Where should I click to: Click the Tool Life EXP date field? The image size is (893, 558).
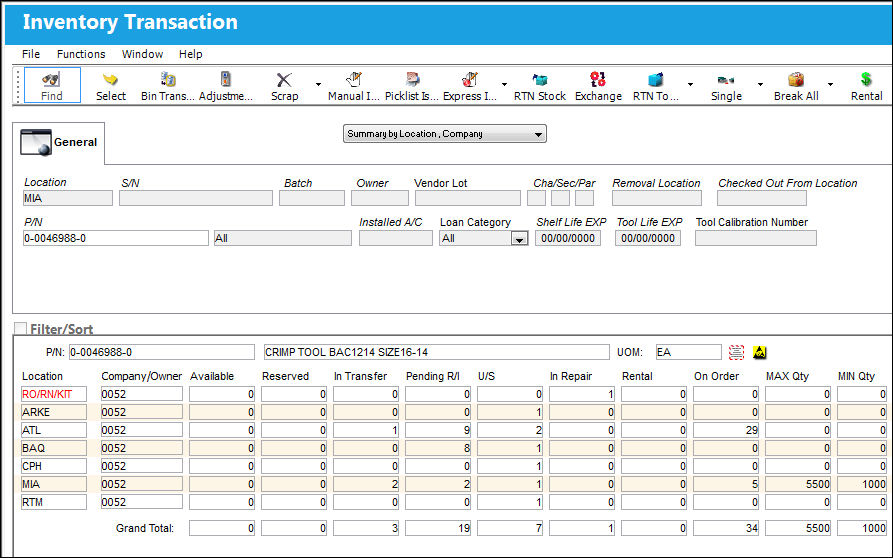(648, 238)
